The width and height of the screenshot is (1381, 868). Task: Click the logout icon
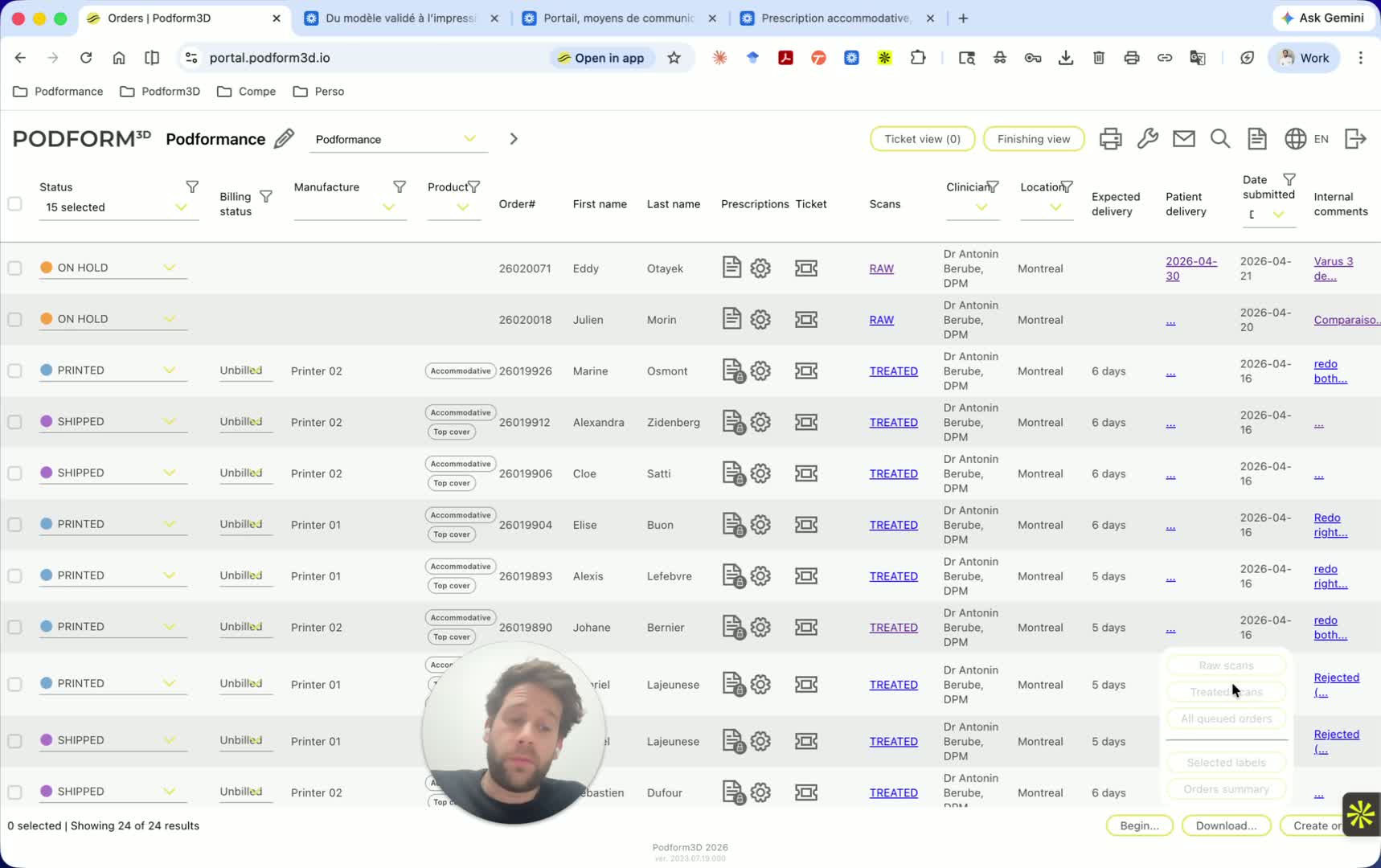(1355, 139)
